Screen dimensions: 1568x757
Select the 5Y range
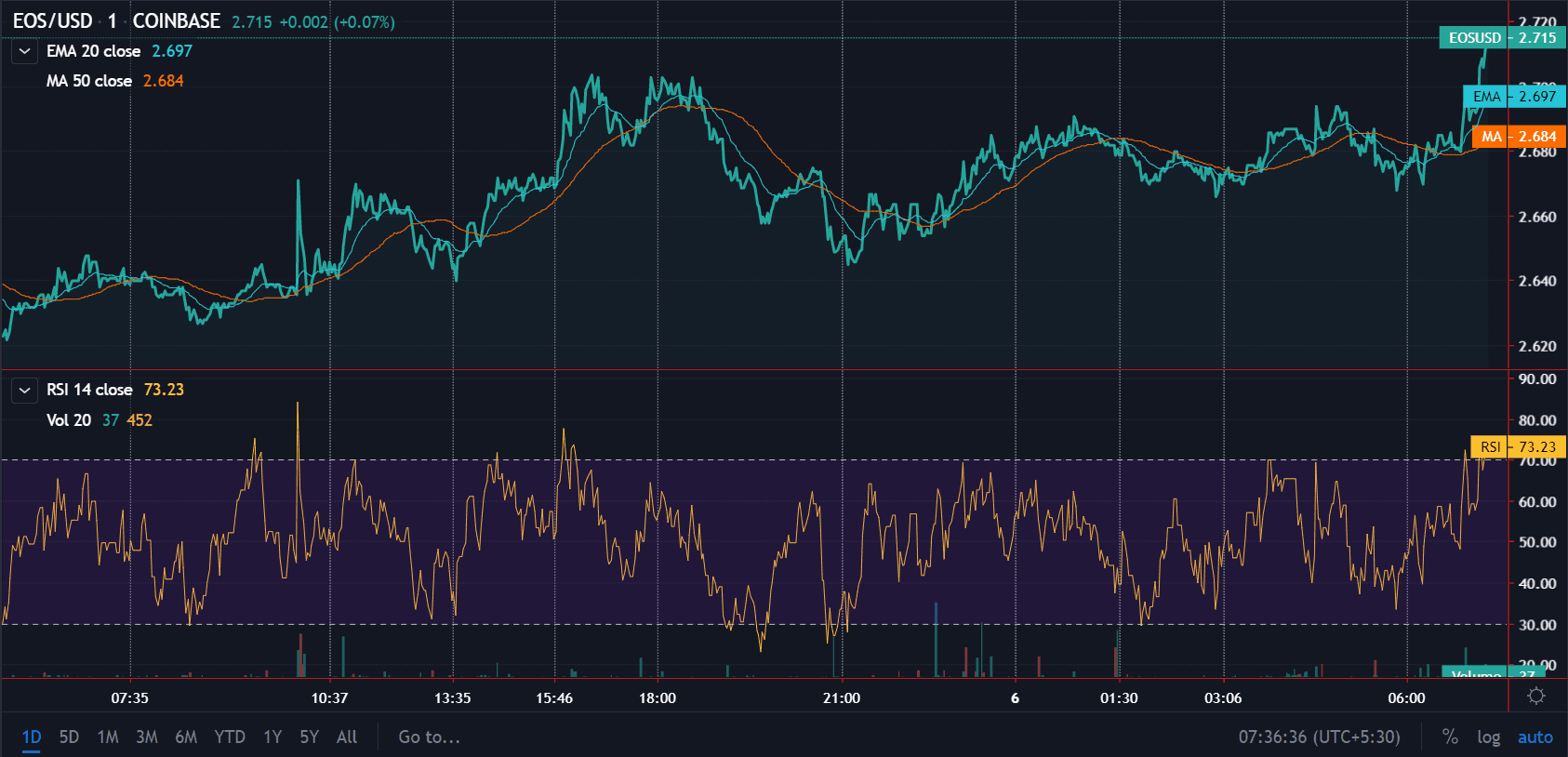pos(309,737)
